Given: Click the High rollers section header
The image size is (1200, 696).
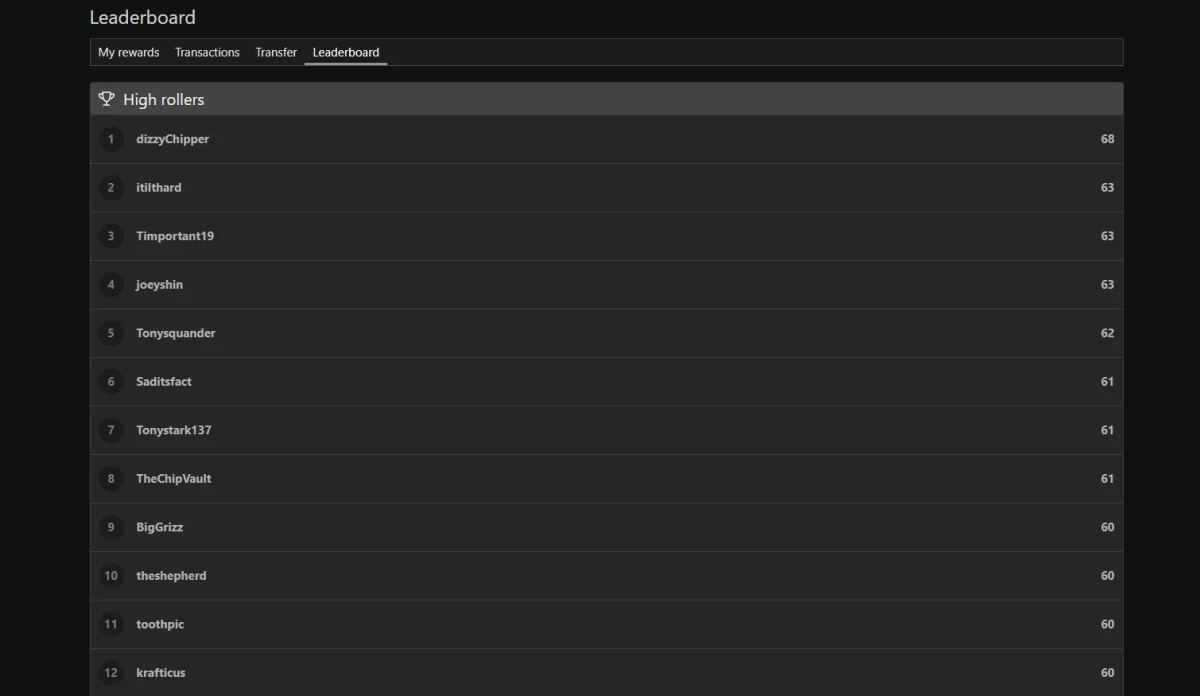Looking at the screenshot, I should [606, 99].
